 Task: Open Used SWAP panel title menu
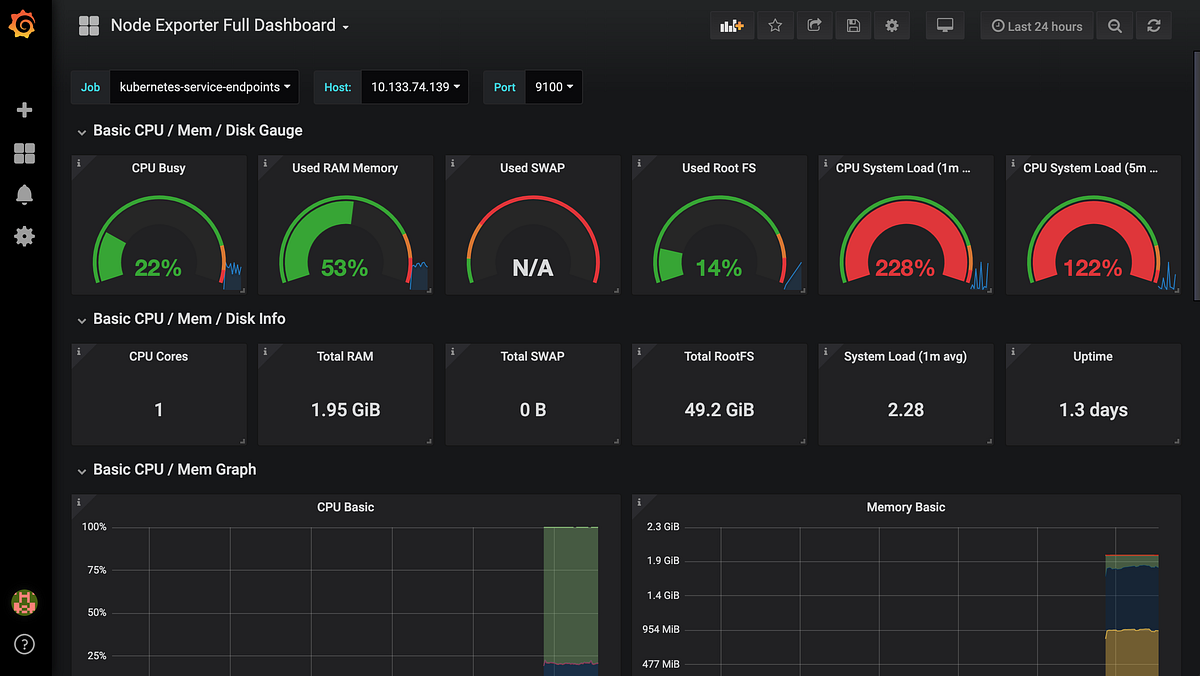(x=532, y=168)
